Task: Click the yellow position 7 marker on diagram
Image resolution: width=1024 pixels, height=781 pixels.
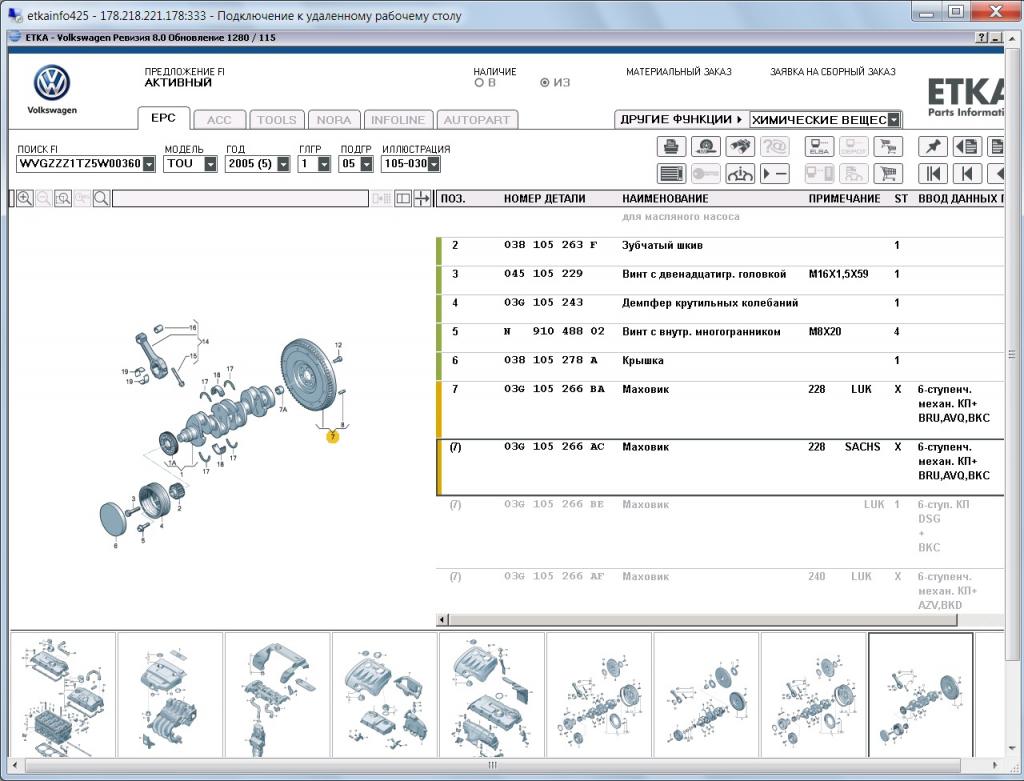Action: click(x=333, y=436)
